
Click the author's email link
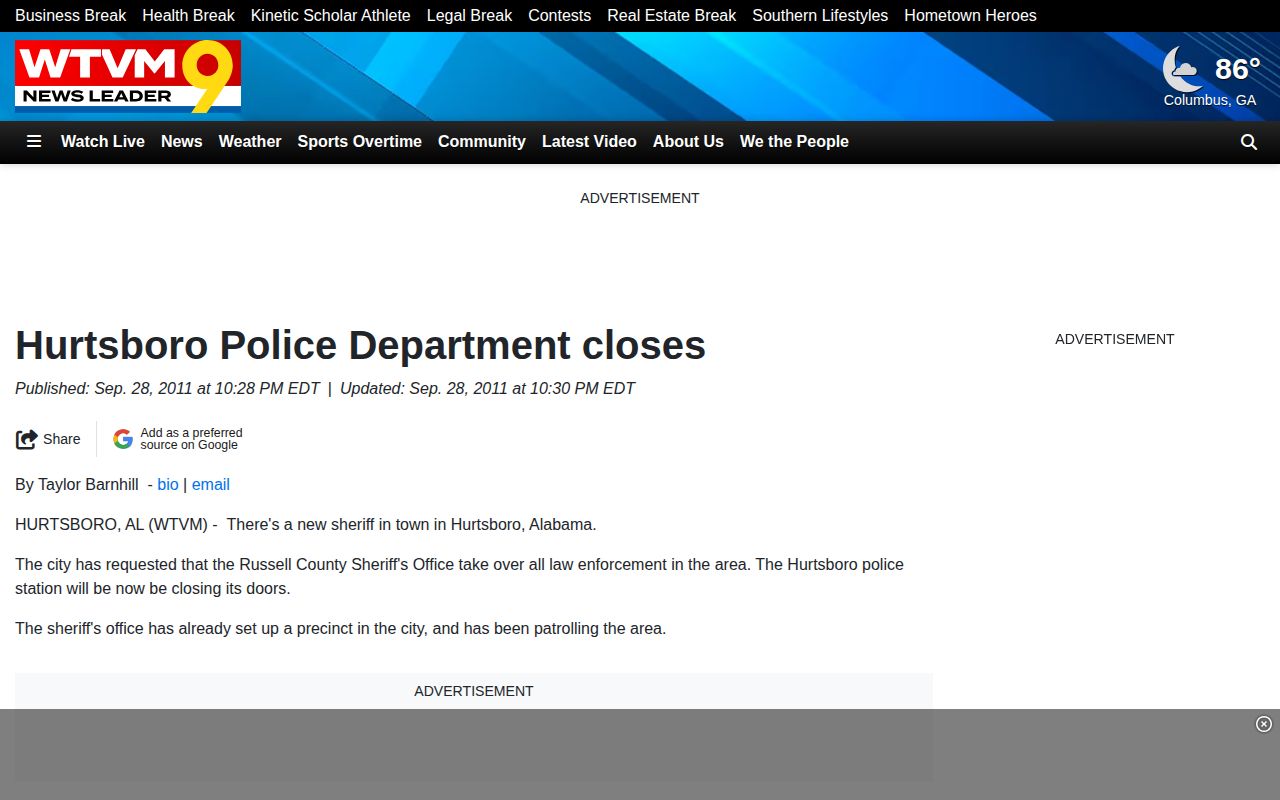(x=211, y=485)
